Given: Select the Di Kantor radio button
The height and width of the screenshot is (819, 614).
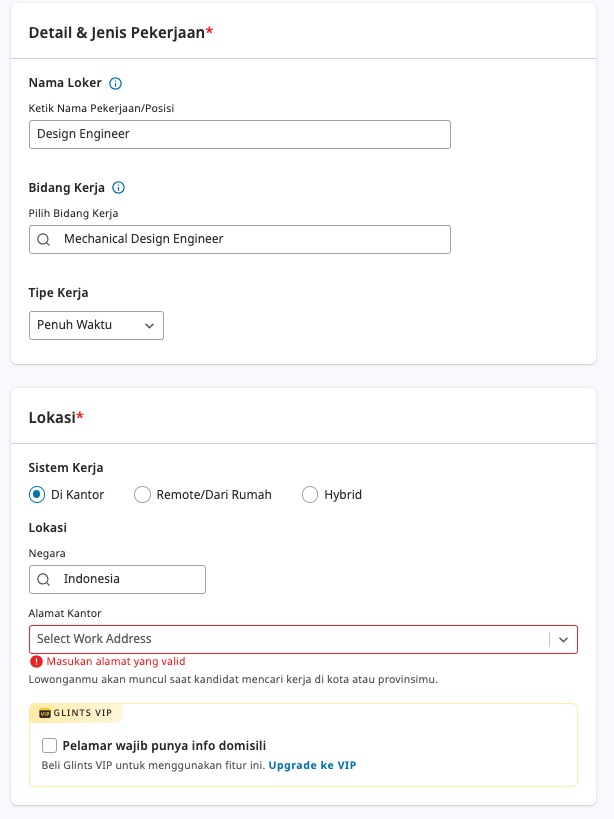Looking at the screenshot, I should coord(37,495).
